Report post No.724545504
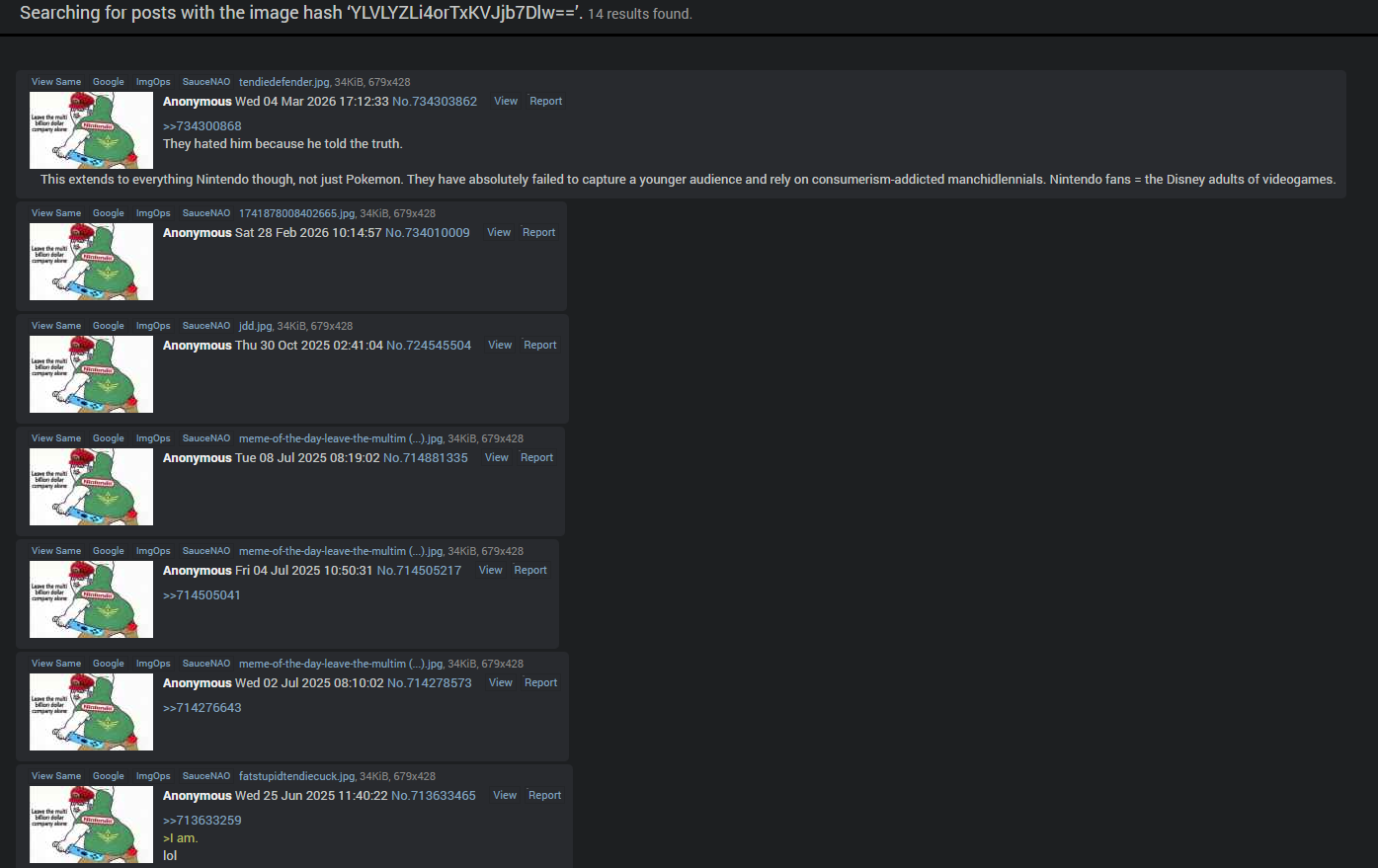1378x868 pixels. pos(540,345)
